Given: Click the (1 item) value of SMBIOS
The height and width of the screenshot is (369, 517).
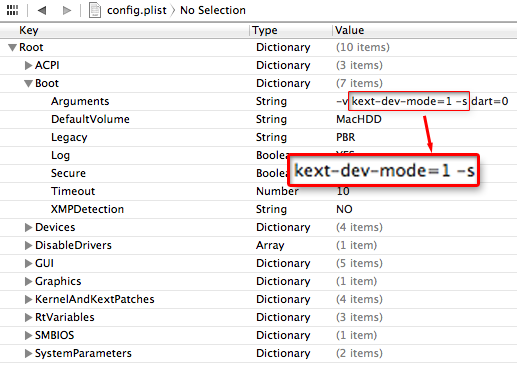Looking at the screenshot, I should coord(356,335).
